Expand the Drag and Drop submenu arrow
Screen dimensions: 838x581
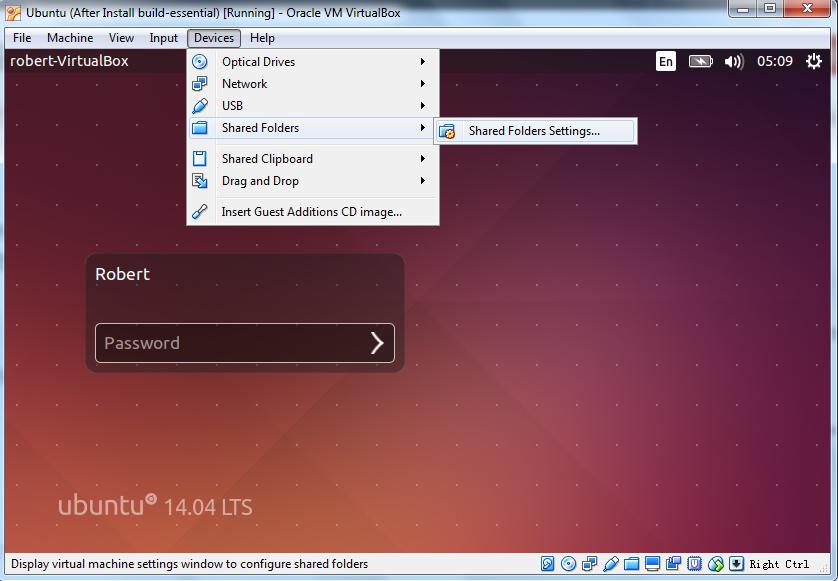(x=423, y=181)
